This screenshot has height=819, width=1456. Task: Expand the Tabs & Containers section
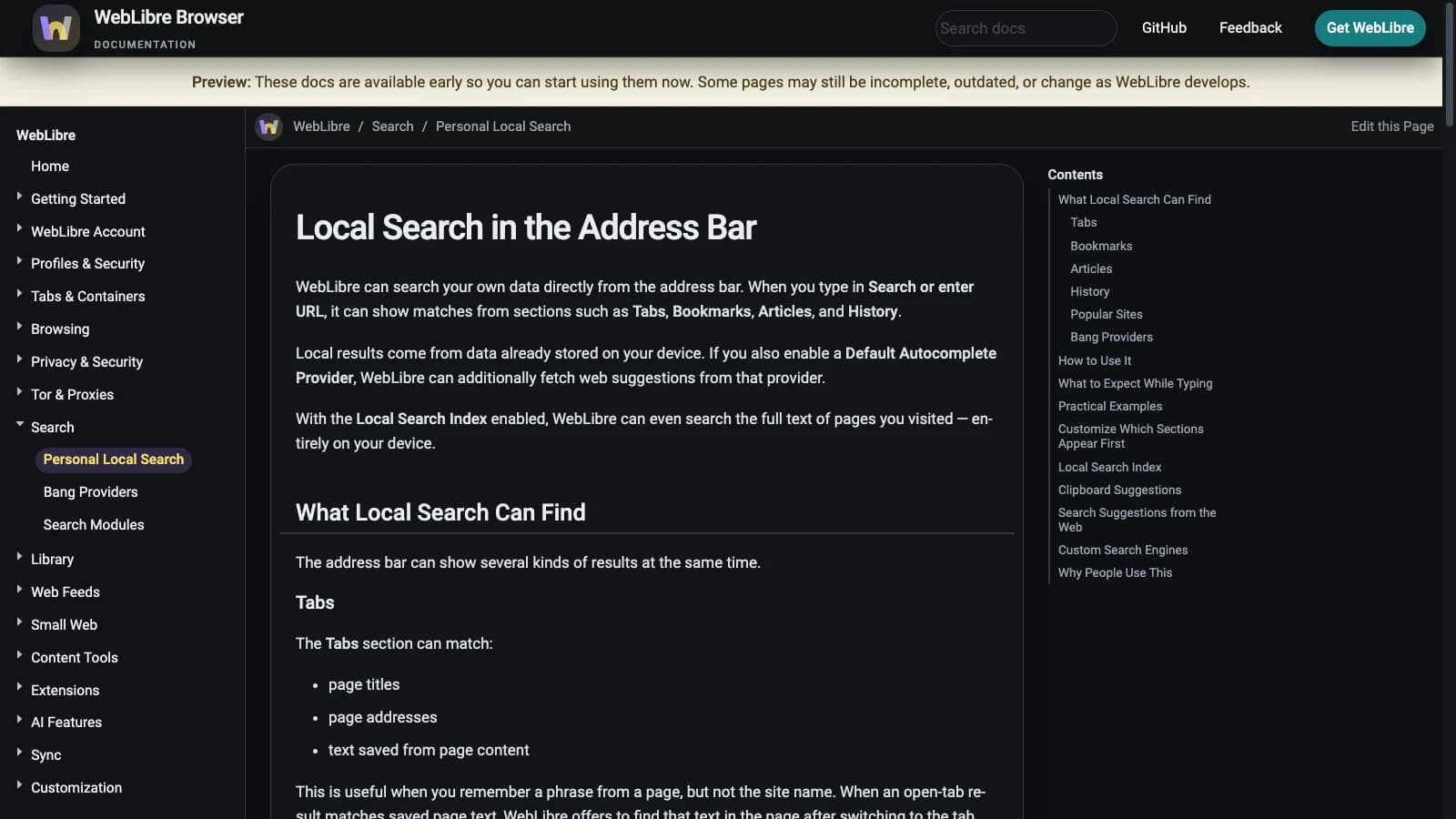(x=19, y=294)
